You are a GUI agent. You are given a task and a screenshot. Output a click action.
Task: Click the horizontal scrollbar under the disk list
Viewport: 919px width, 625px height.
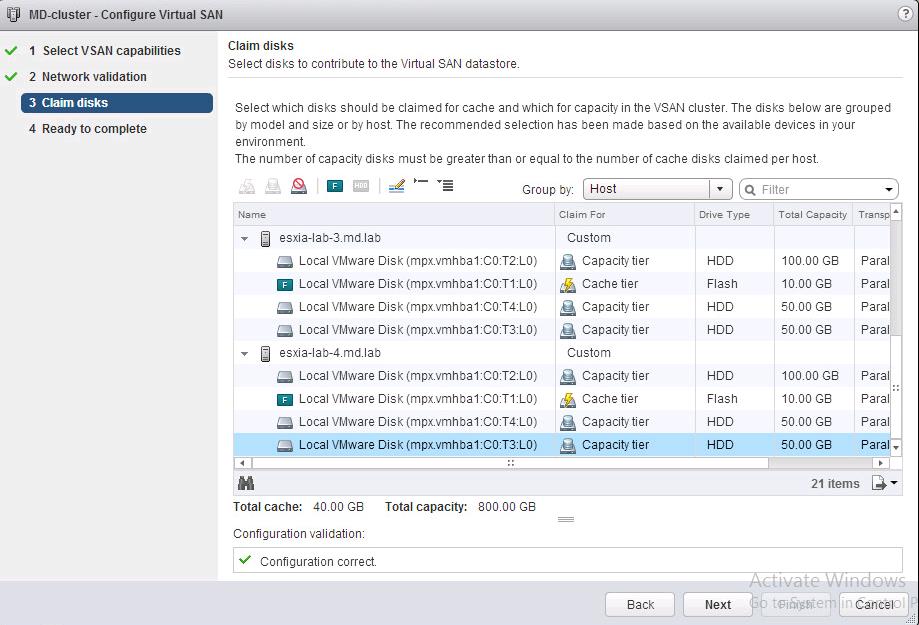[x=510, y=464]
